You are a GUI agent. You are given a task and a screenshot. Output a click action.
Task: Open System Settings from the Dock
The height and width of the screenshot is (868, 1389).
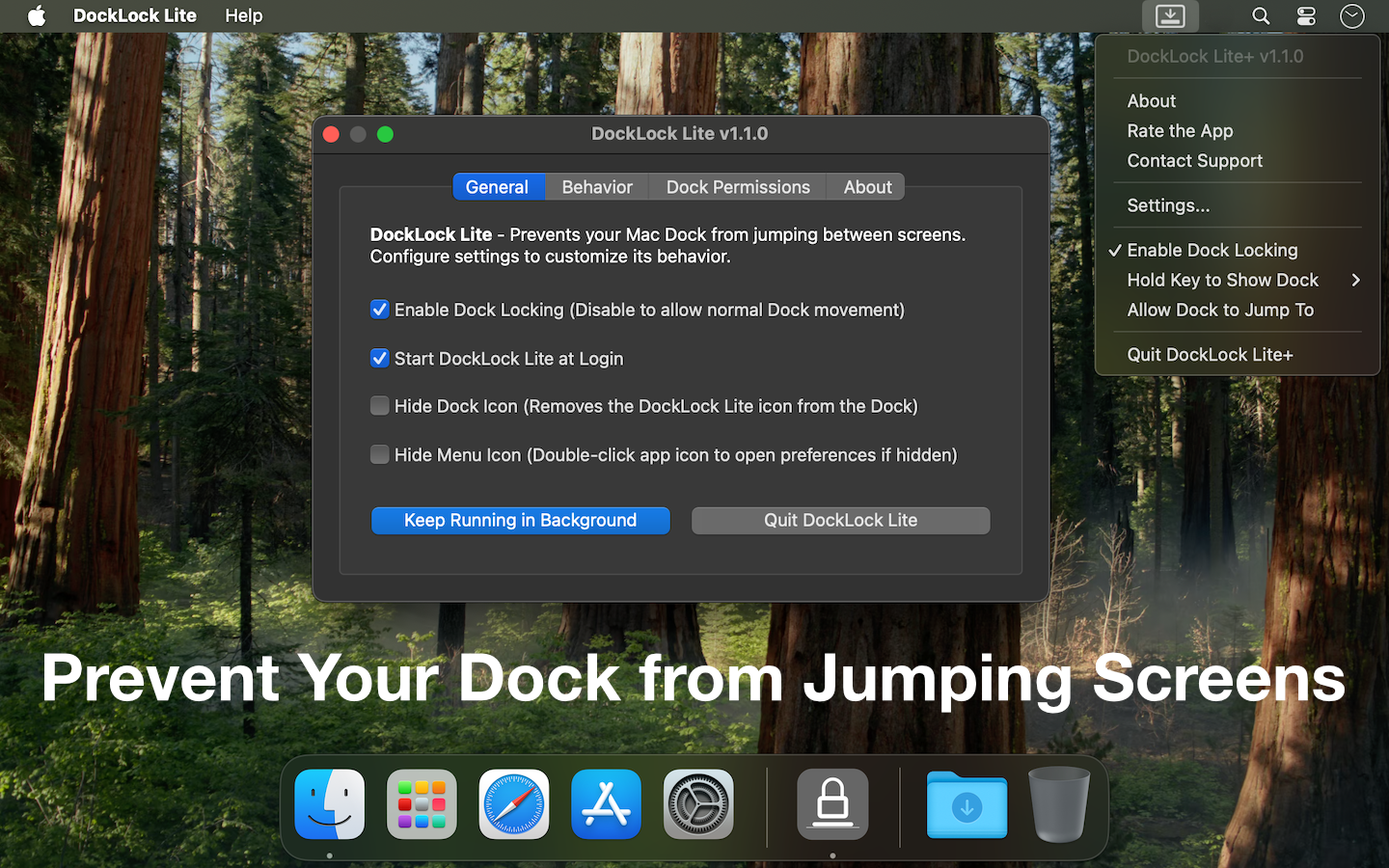pyautogui.click(x=698, y=804)
